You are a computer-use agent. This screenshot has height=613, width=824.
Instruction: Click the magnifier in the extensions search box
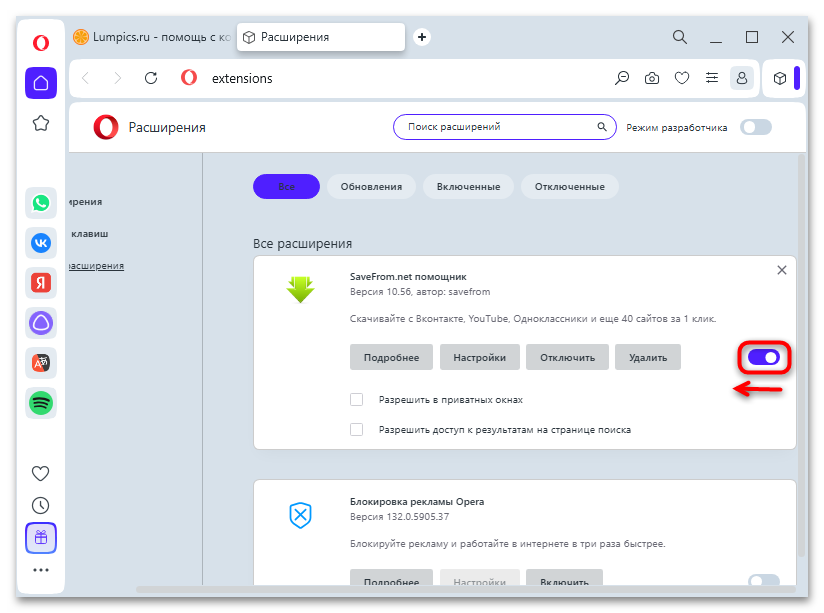pyautogui.click(x=602, y=127)
